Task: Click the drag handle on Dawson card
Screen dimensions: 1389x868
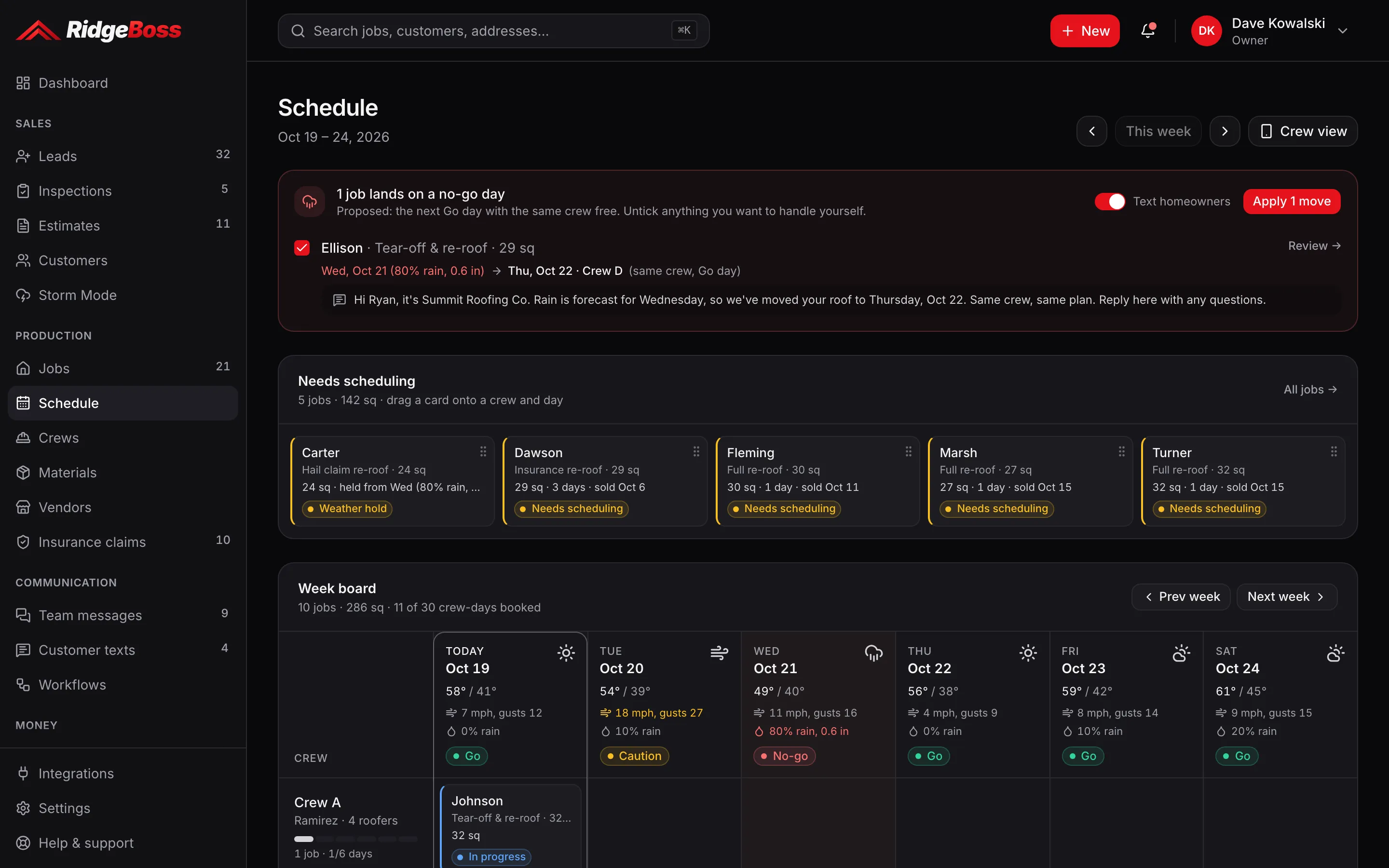Action: tap(696, 452)
